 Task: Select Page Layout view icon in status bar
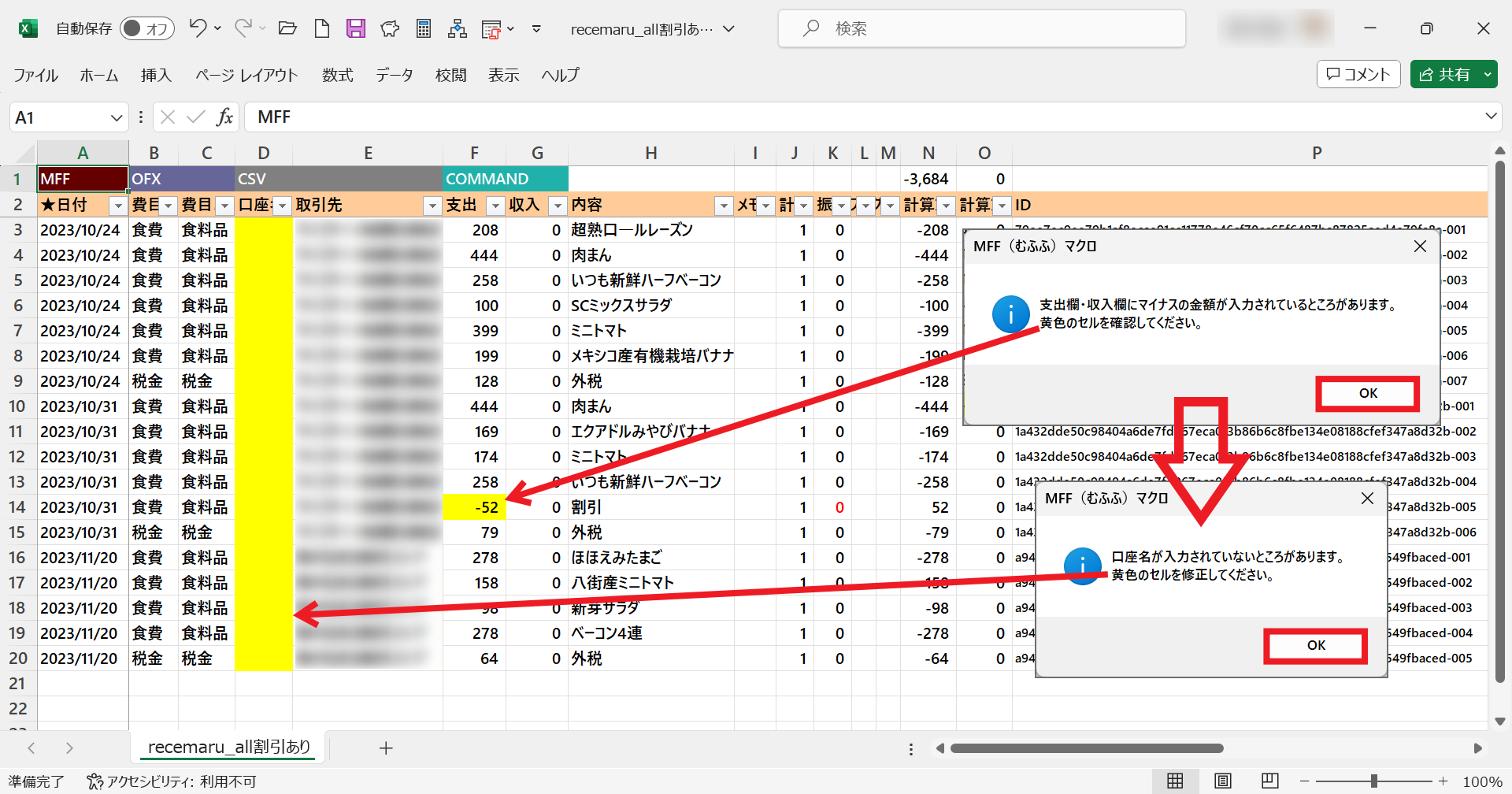click(1222, 781)
